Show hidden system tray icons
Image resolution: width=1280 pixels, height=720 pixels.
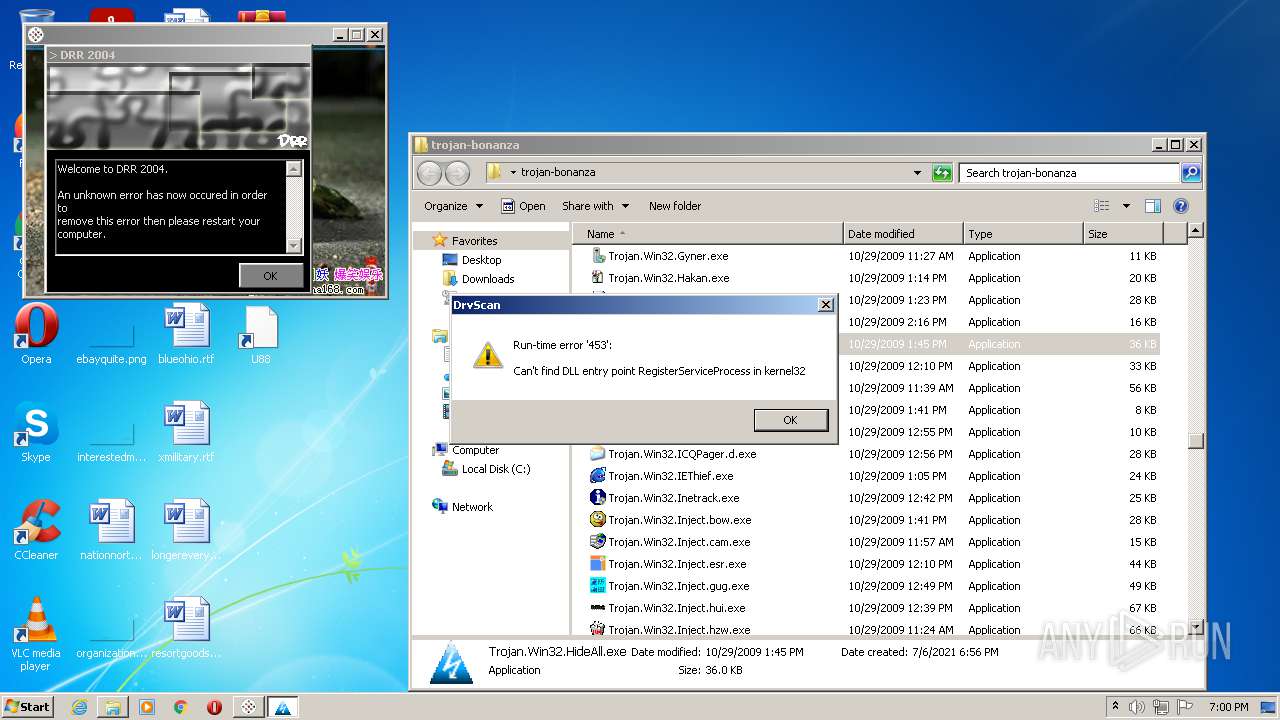tap(1116, 707)
